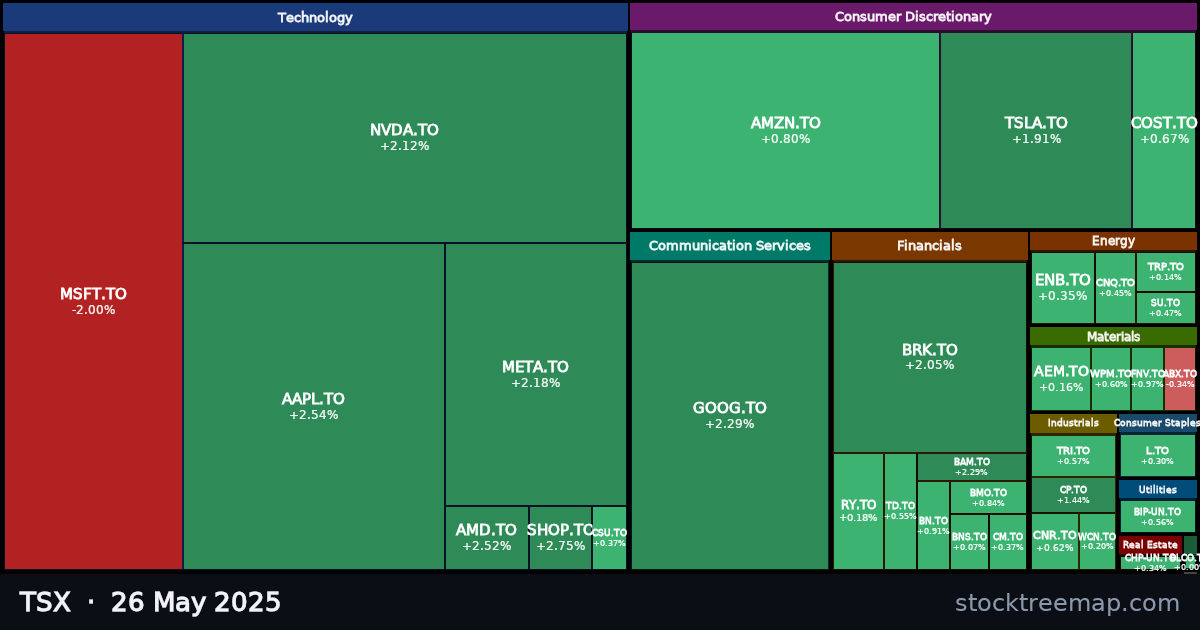Open the CP.TO +1.44% tile
1200x630 pixels.
[x=1073, y=495]
